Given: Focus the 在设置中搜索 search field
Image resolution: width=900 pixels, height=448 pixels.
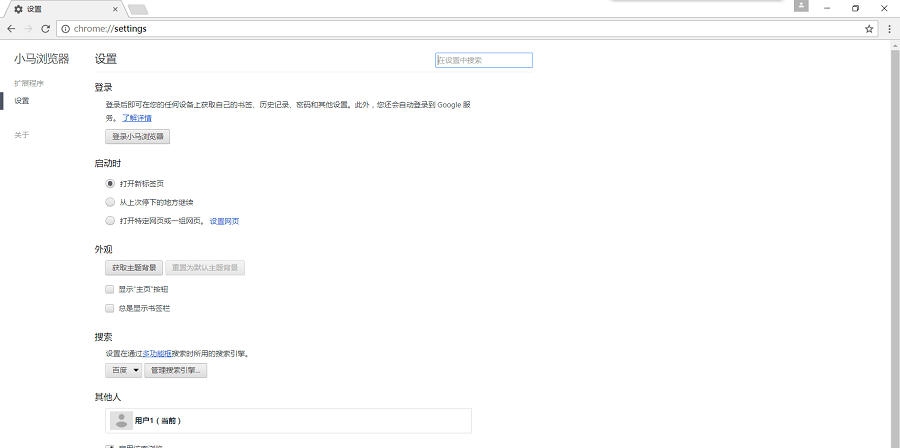Looking at the screenshot, I should [x=484, y=60].
